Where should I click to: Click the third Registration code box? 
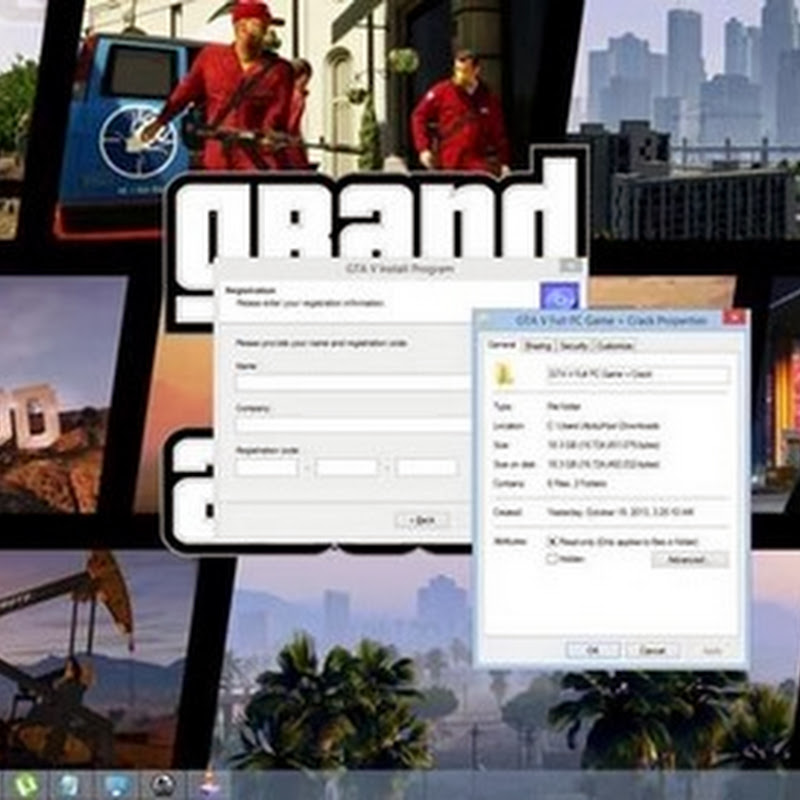click(x=427, y=467)
